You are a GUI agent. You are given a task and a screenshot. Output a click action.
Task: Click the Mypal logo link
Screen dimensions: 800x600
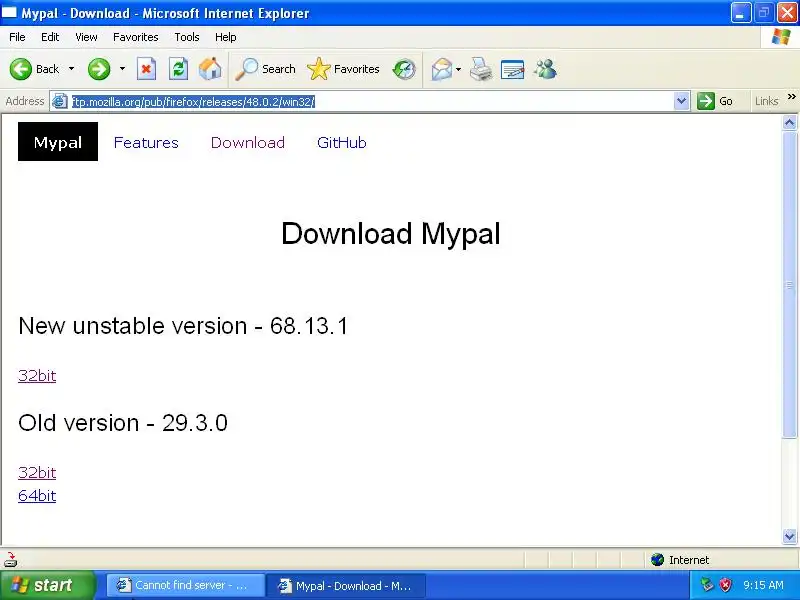pyautogui.click(x=58, y=142)
